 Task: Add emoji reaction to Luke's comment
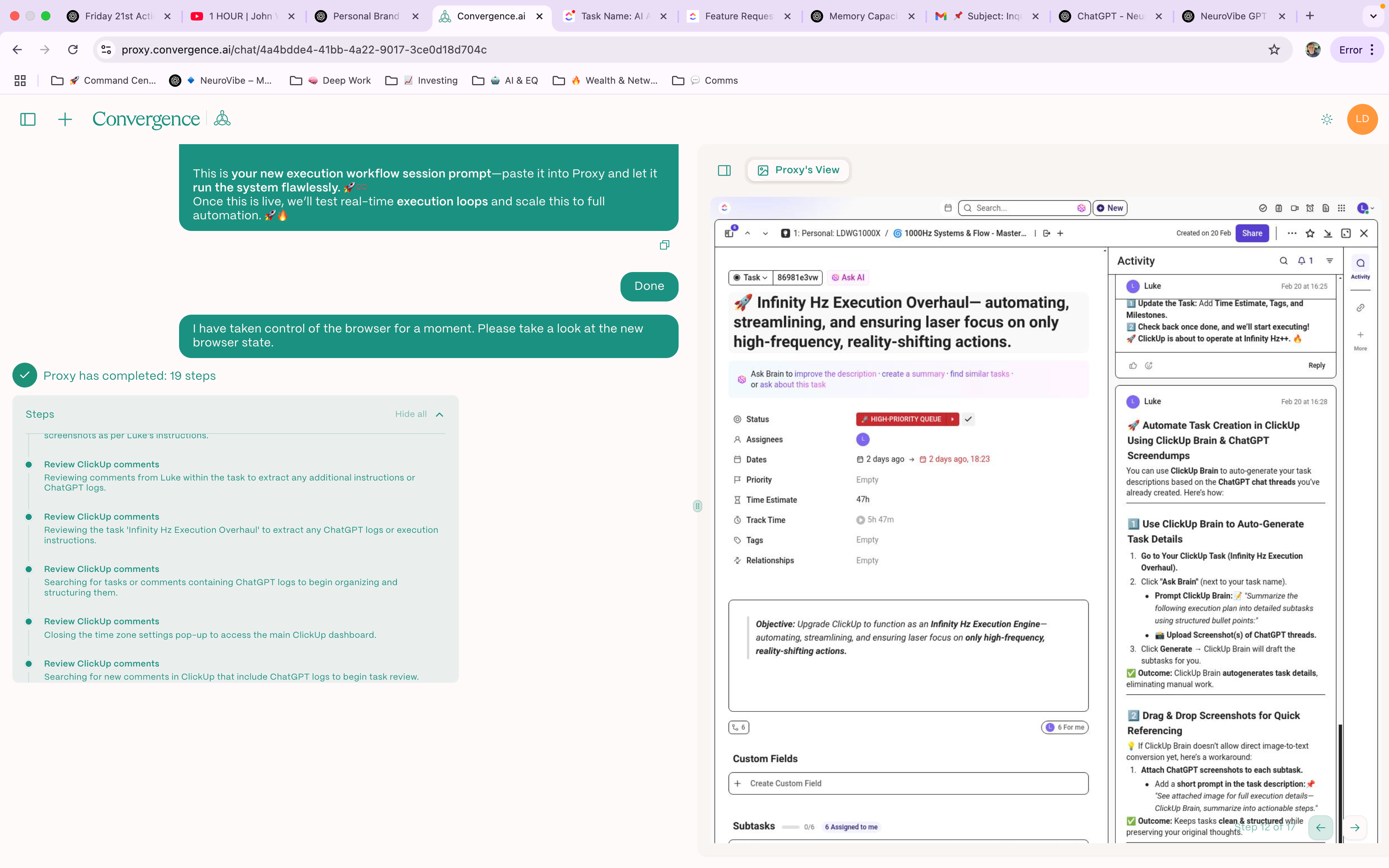tap(1148, 366)
